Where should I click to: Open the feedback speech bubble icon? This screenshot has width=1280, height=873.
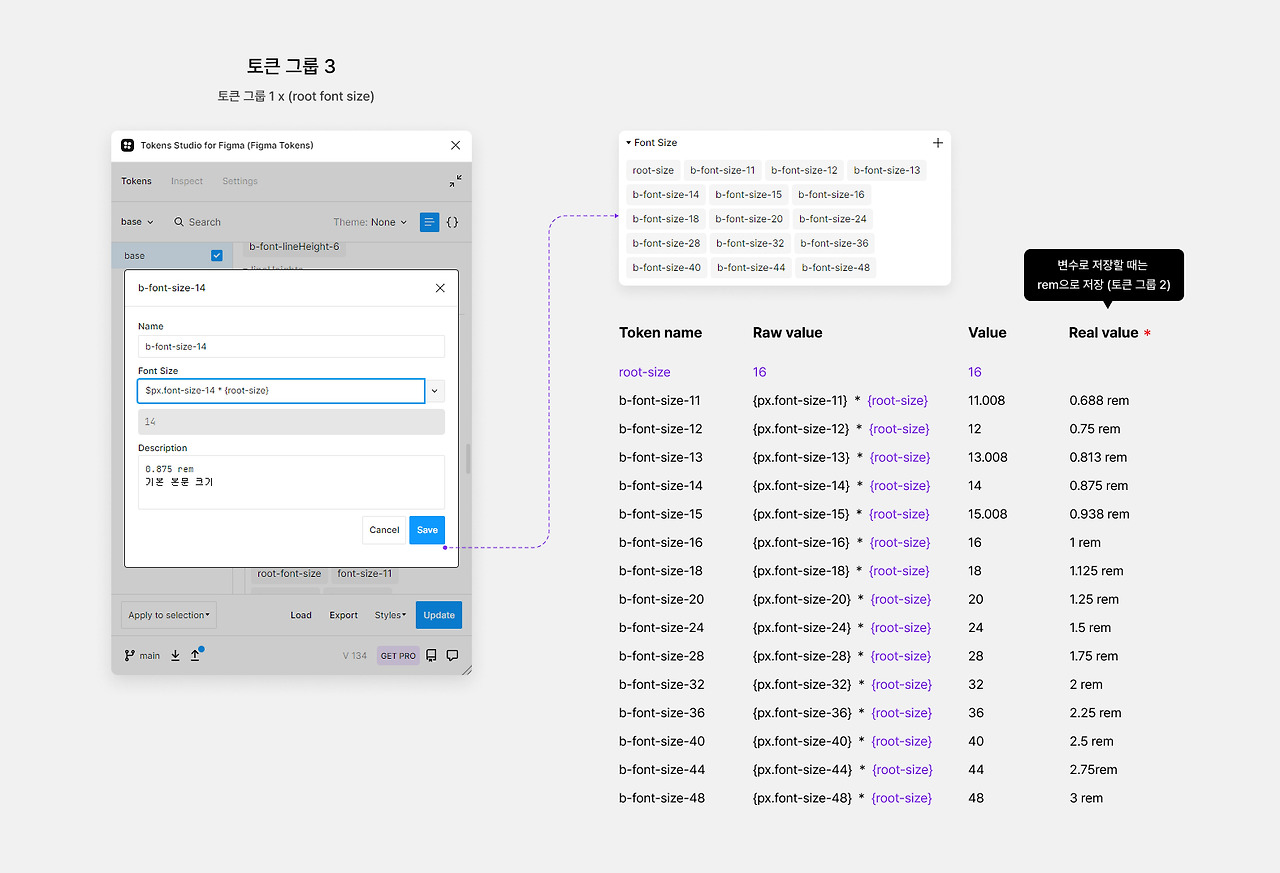(x=452, y=656)
